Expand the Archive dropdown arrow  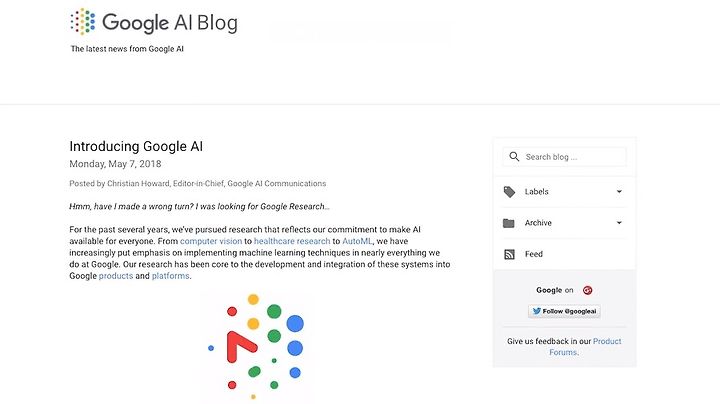pos(619,223)
